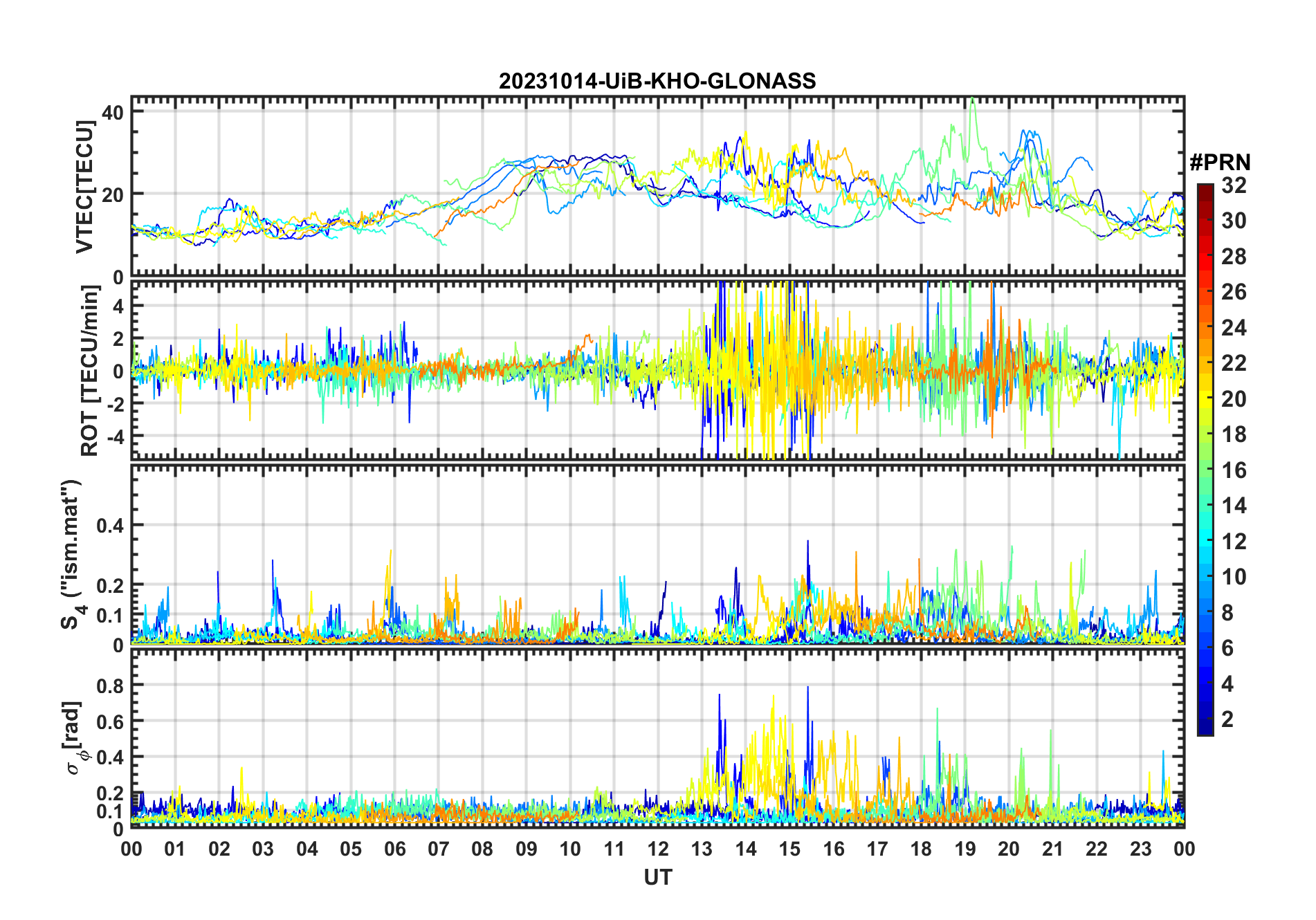This screenshot has height=920, width=1316.
Task: Select colorbar tick label 14
Action: [1234, 506]
